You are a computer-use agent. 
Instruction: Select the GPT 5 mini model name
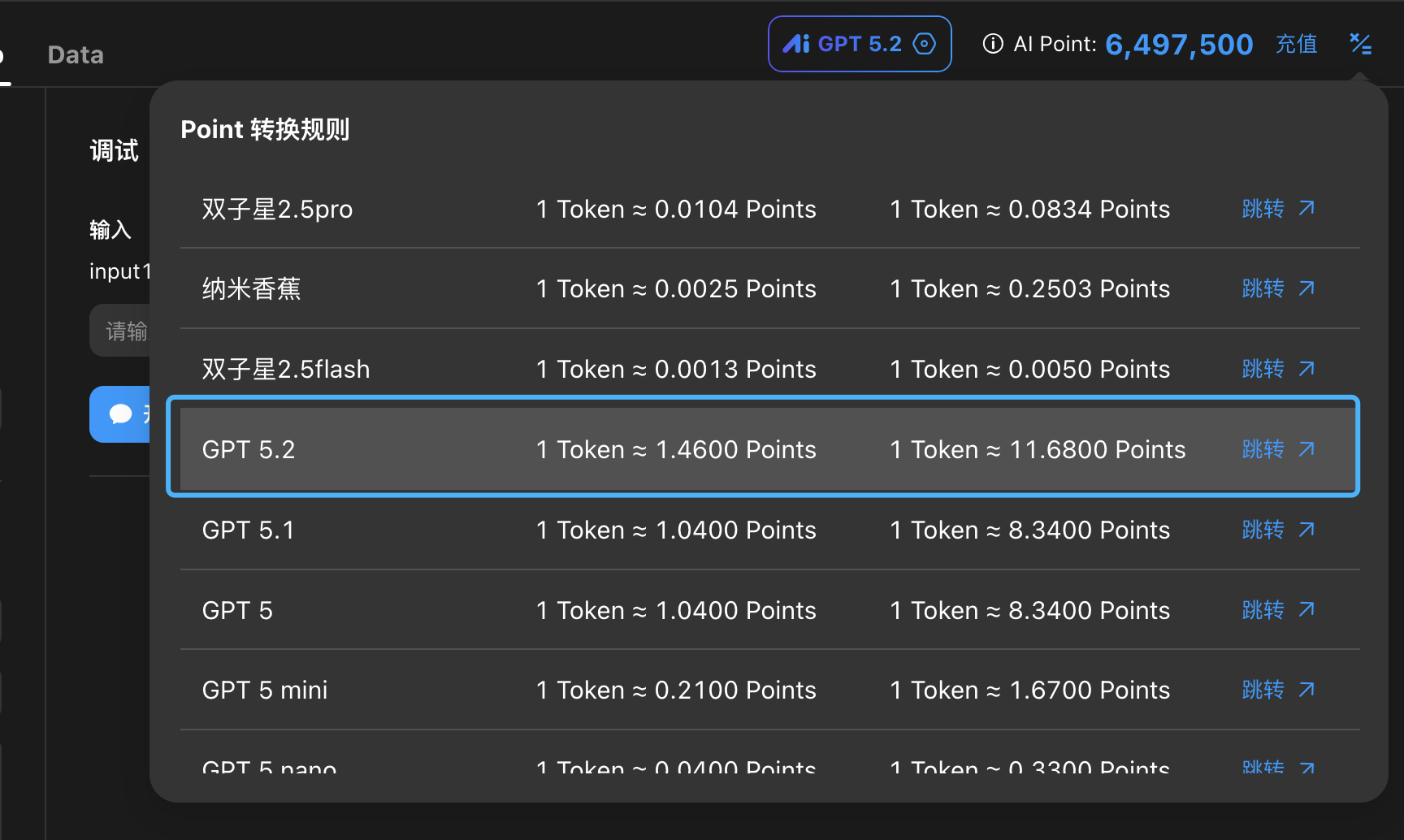[265, 691]
